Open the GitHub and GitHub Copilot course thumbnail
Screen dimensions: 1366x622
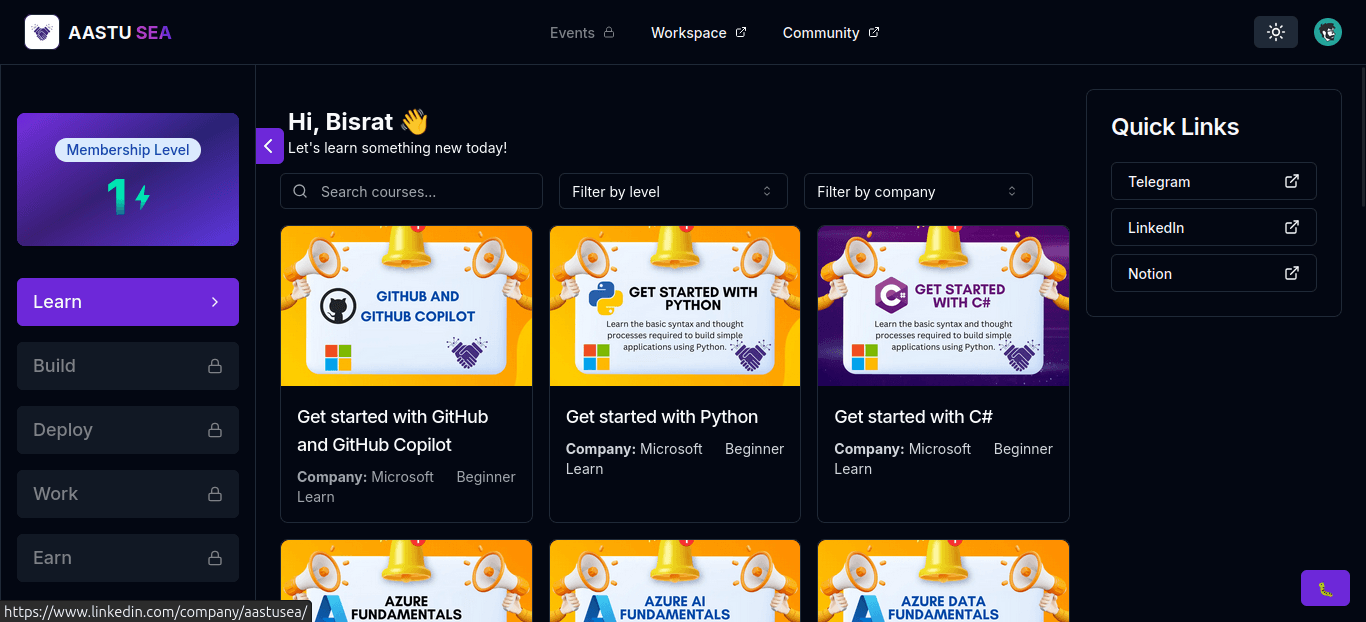point(406,306)
